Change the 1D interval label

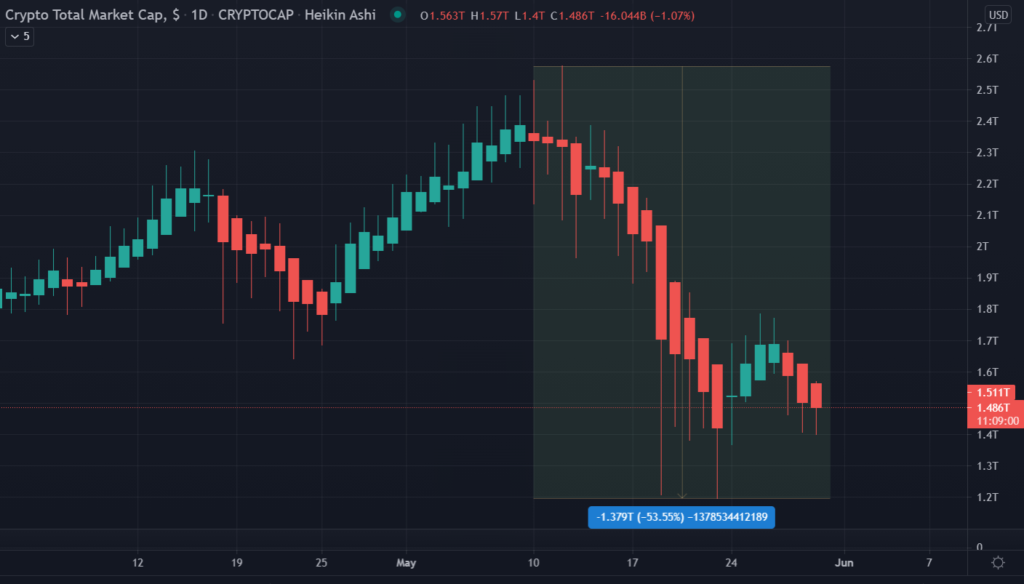tap(199, 15)
